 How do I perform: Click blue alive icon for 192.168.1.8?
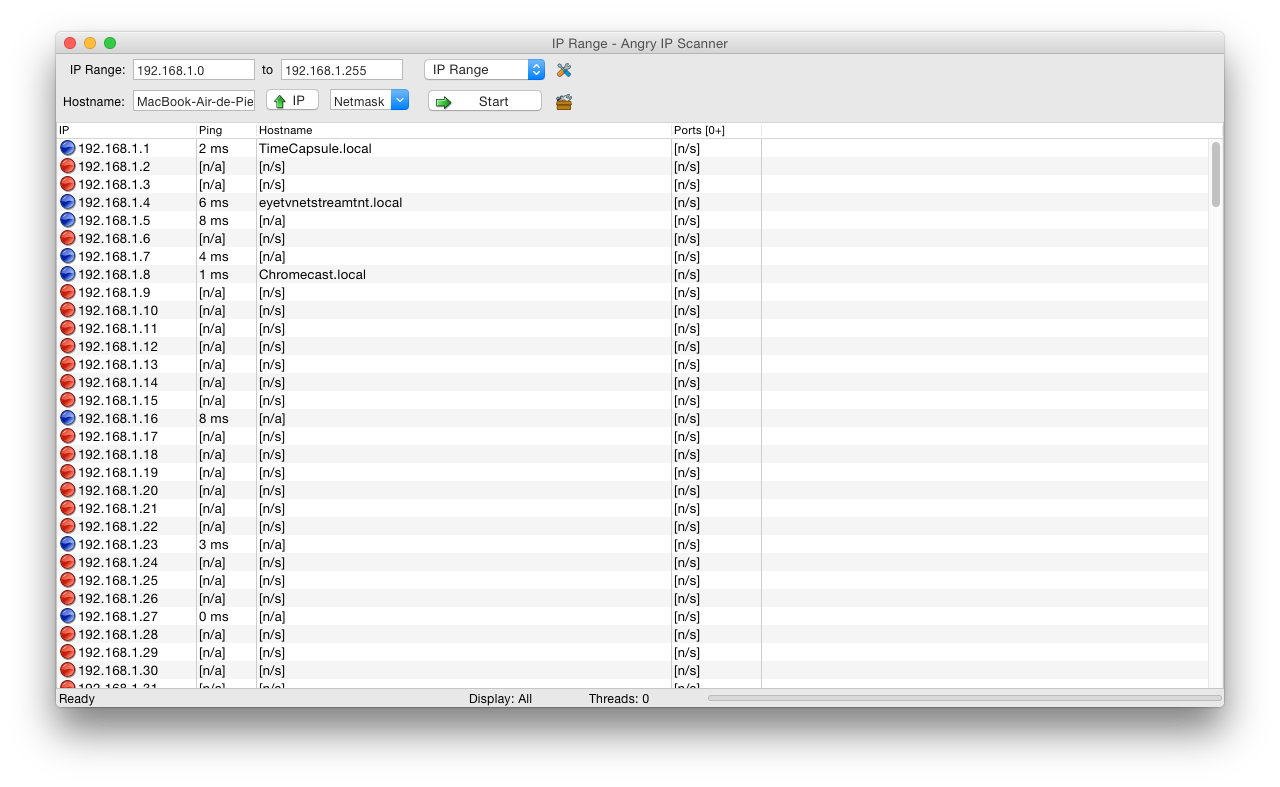coord(68,274)
